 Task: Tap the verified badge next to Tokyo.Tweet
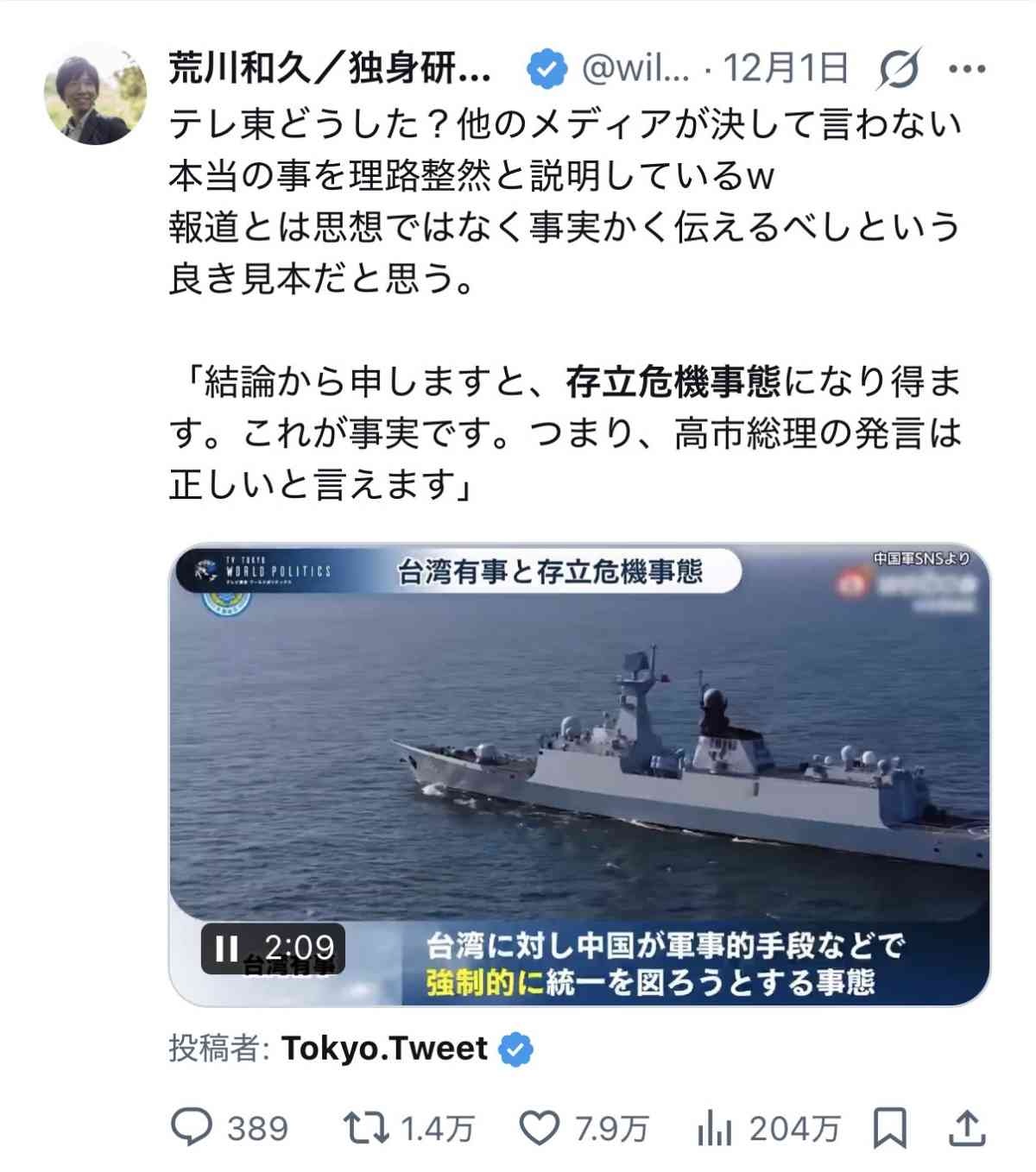pos(515,1049)
